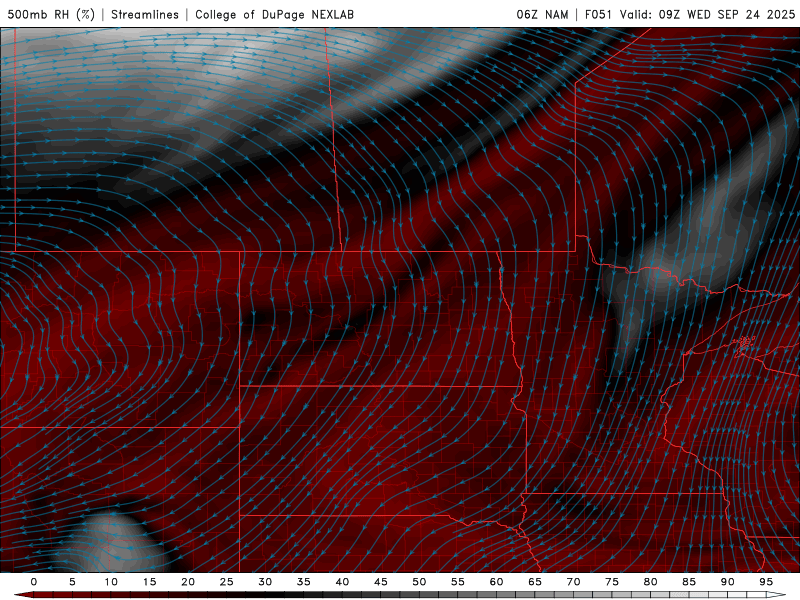Click the "Valid: 09Z WED SEP 24 2025" text

click(x=707, y=14)
